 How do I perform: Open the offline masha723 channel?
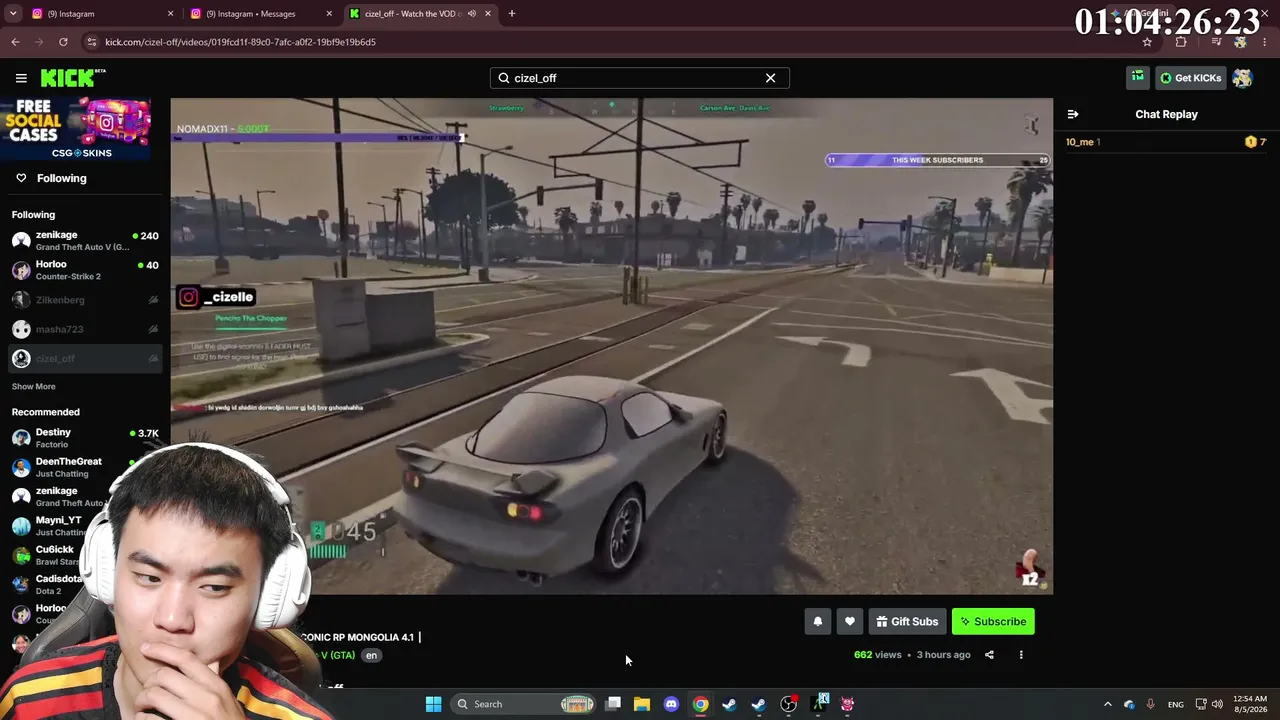[x=85, y=329]
